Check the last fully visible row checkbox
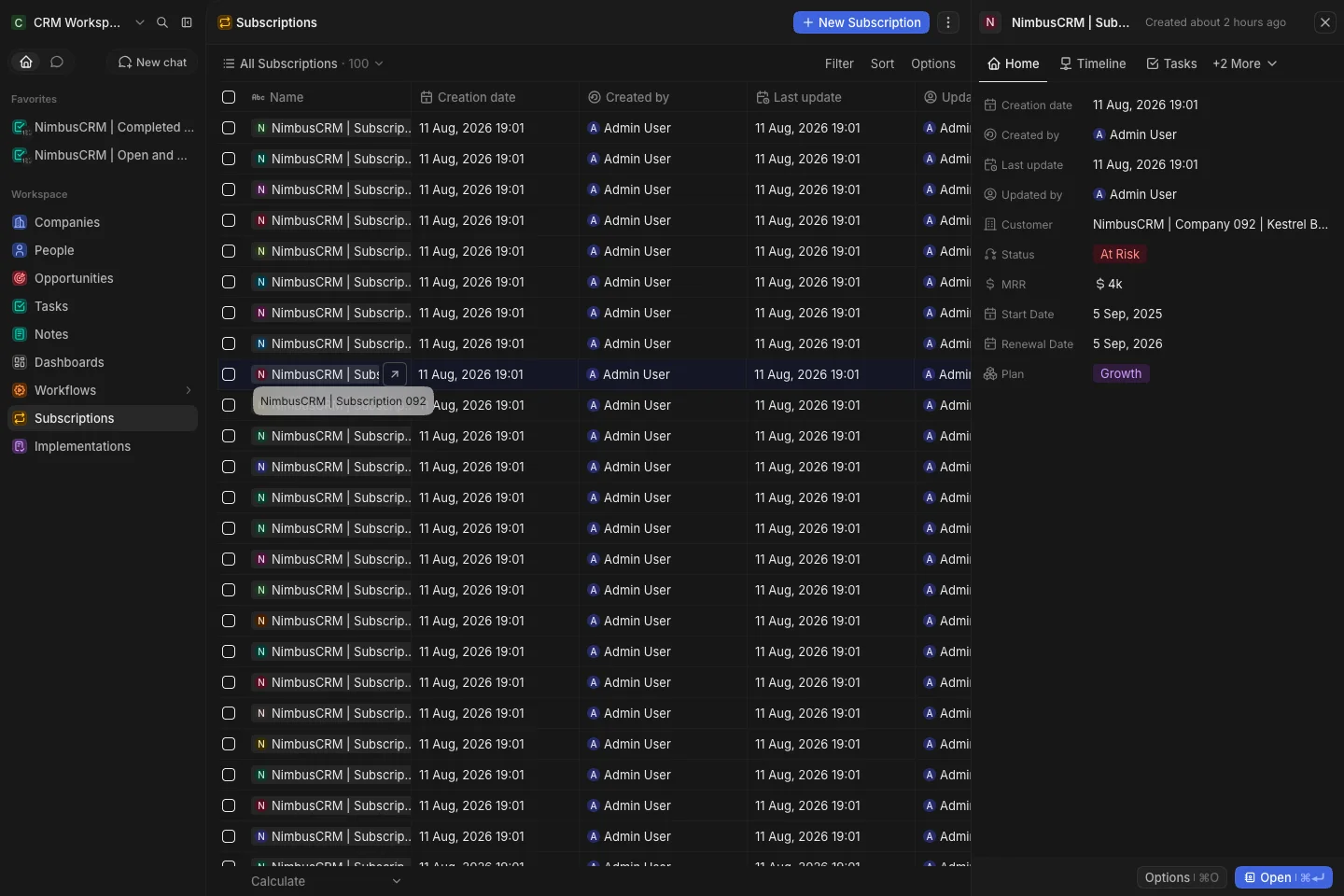 229,836
